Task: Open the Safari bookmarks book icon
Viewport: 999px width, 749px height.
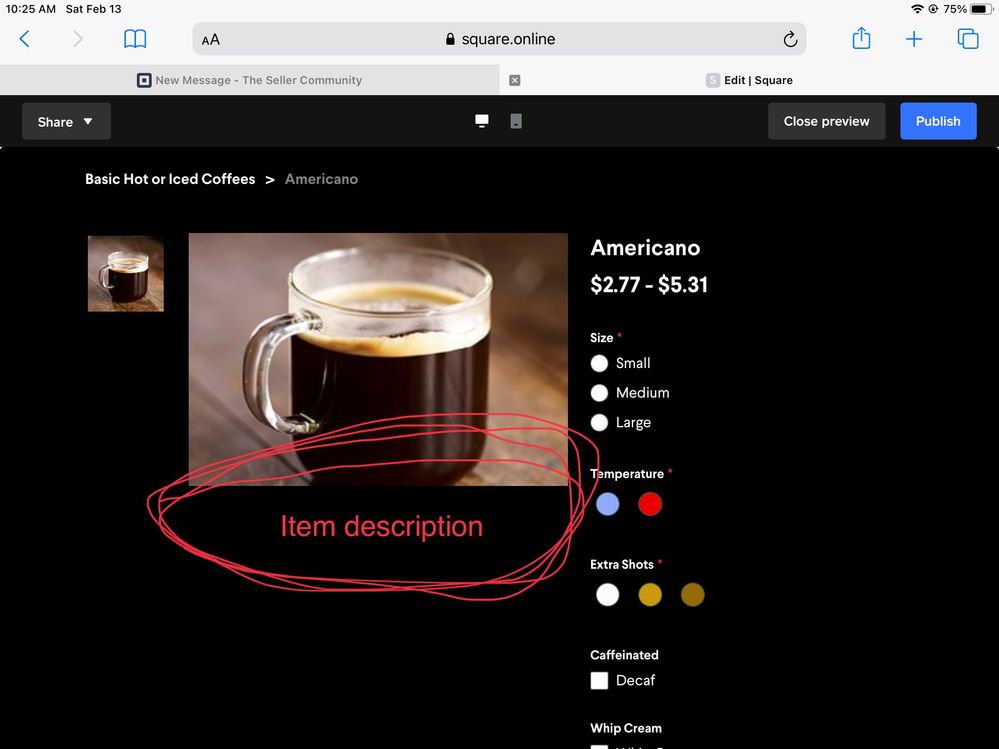Action: coord(135,39)
